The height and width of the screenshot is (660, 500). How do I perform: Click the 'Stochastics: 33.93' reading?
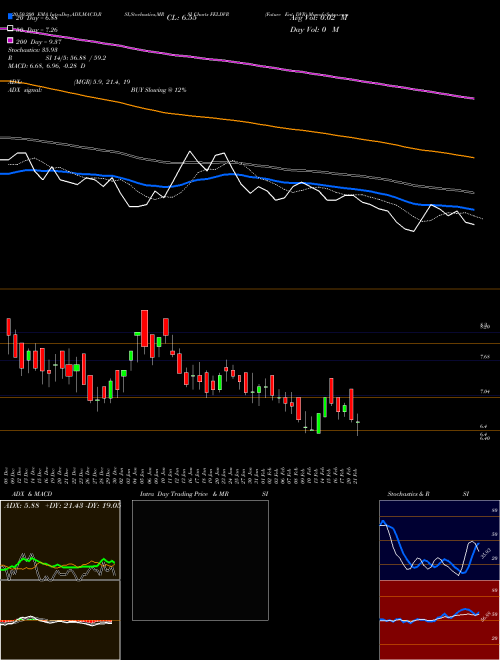pos(33,50)
